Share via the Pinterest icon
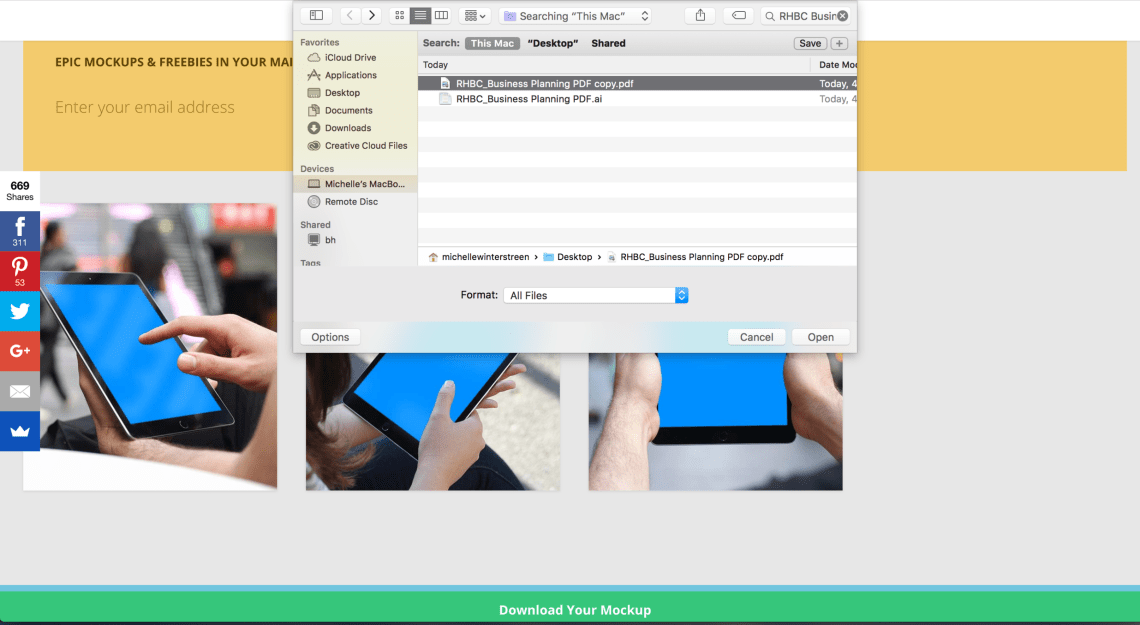This screenshot has height=625, width=1140. [20, 271]
